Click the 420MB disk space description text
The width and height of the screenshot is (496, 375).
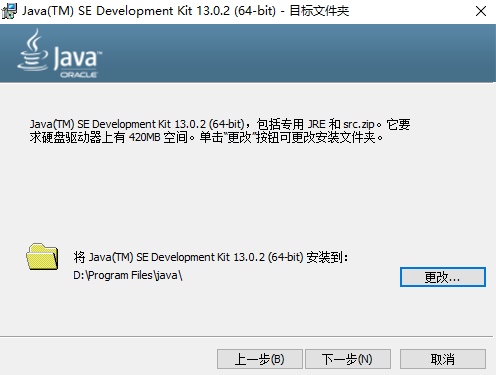(220, 131)
